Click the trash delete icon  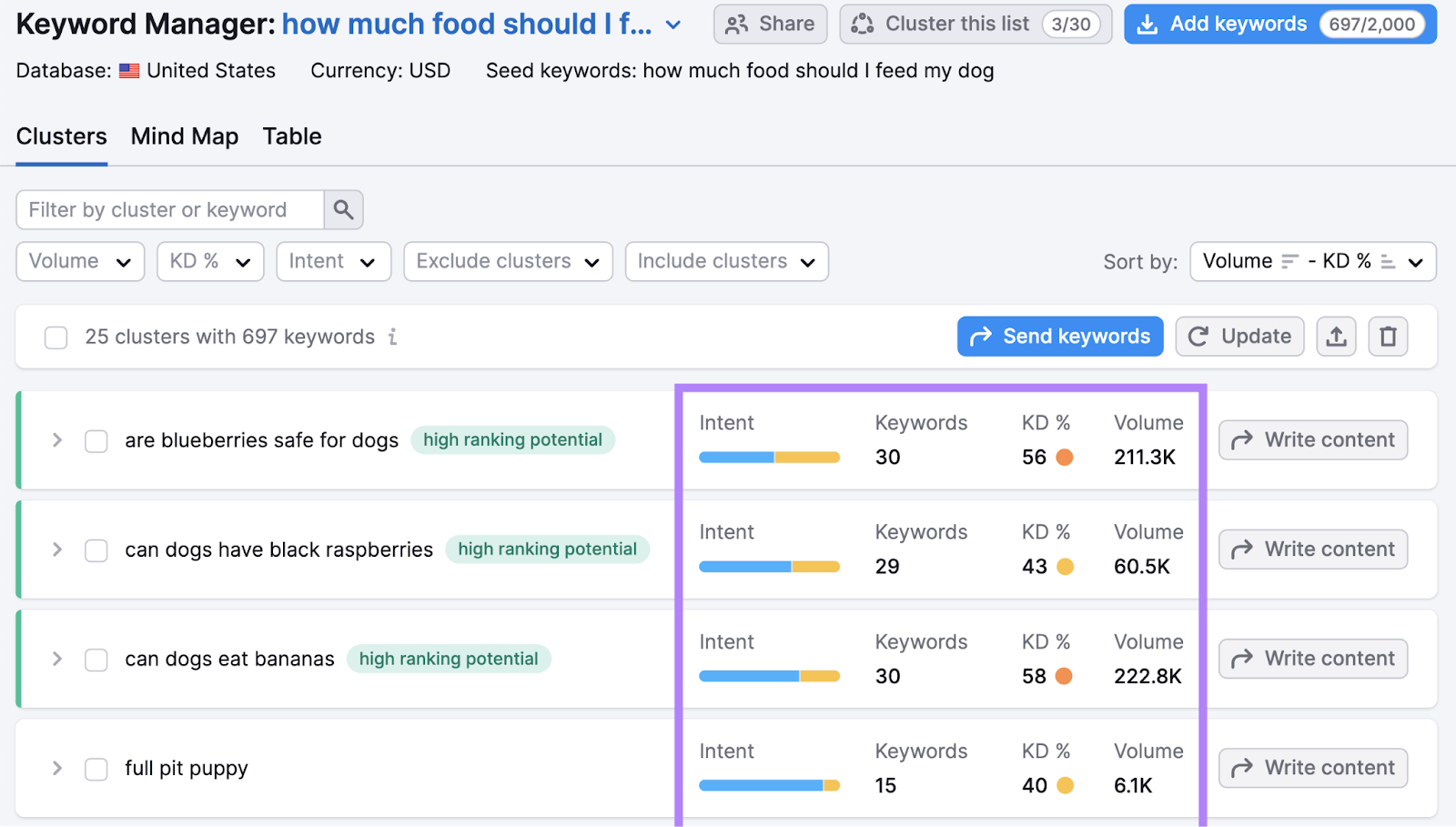(1388, 337)
